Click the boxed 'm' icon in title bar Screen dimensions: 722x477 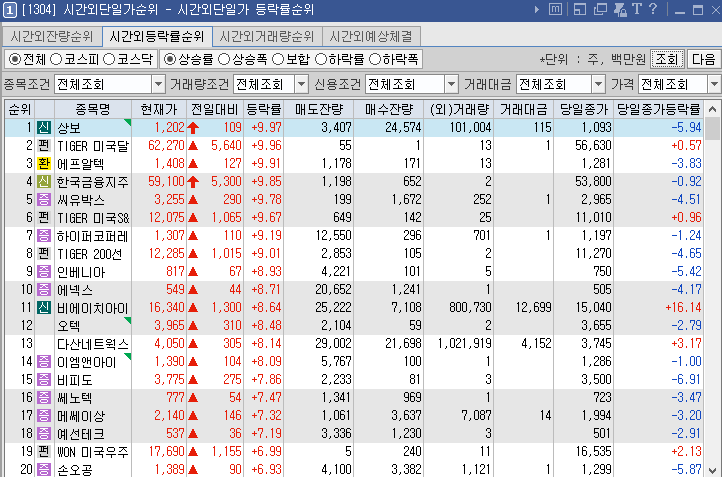[x=556, y=9]
